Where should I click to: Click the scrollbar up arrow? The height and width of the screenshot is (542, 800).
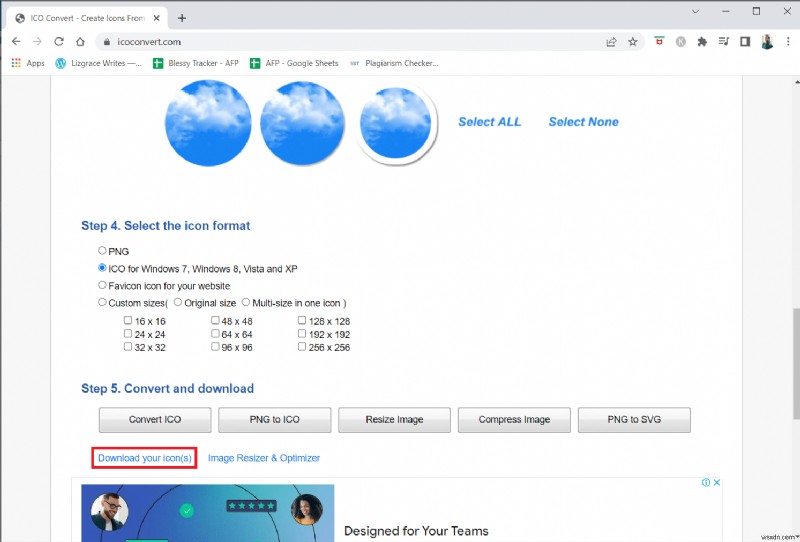pyautogui.click(x=796, y=81)
